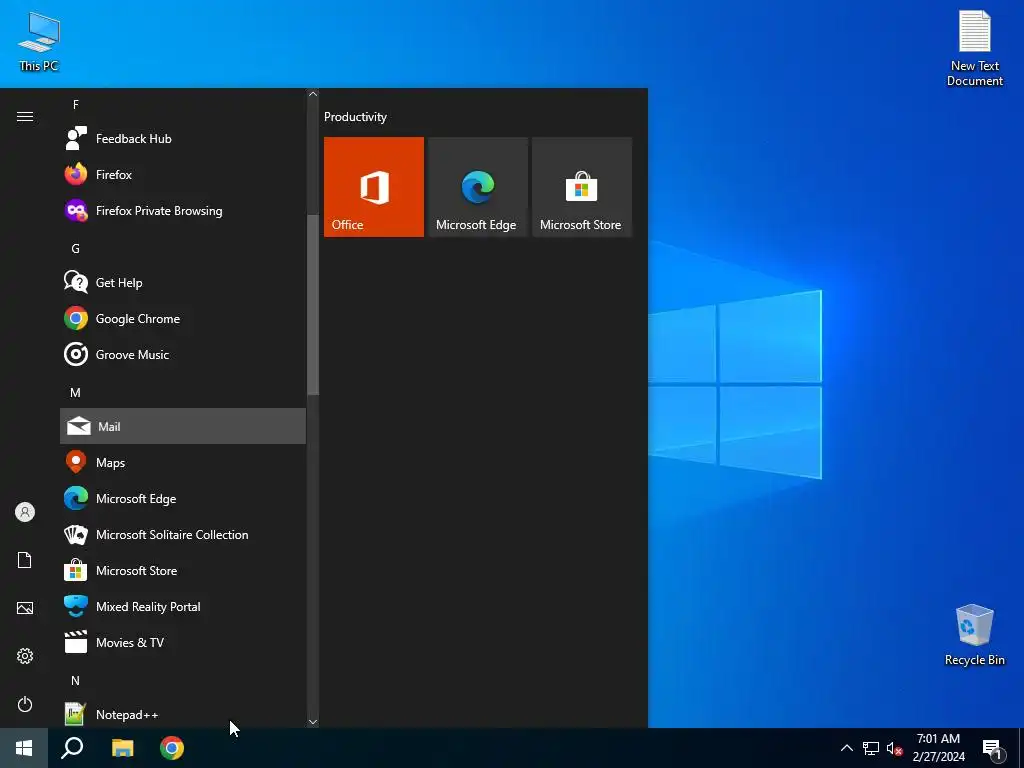Click the app list scrollbar thumb
The width and height of the screenshot is (1024, 768).
point(313,304)
